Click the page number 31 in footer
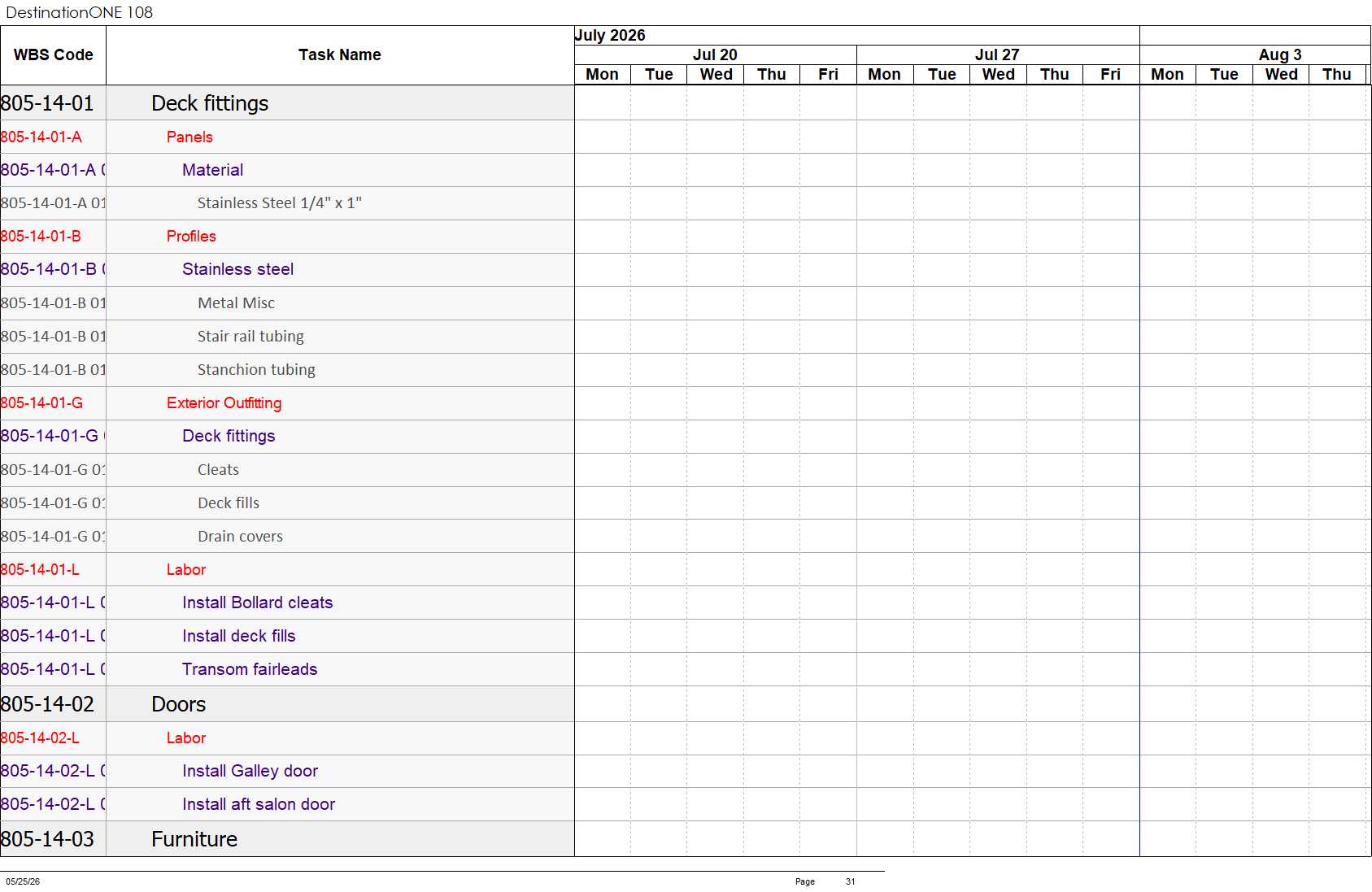This screenshot has height=892, width=1372. [850, 881]
